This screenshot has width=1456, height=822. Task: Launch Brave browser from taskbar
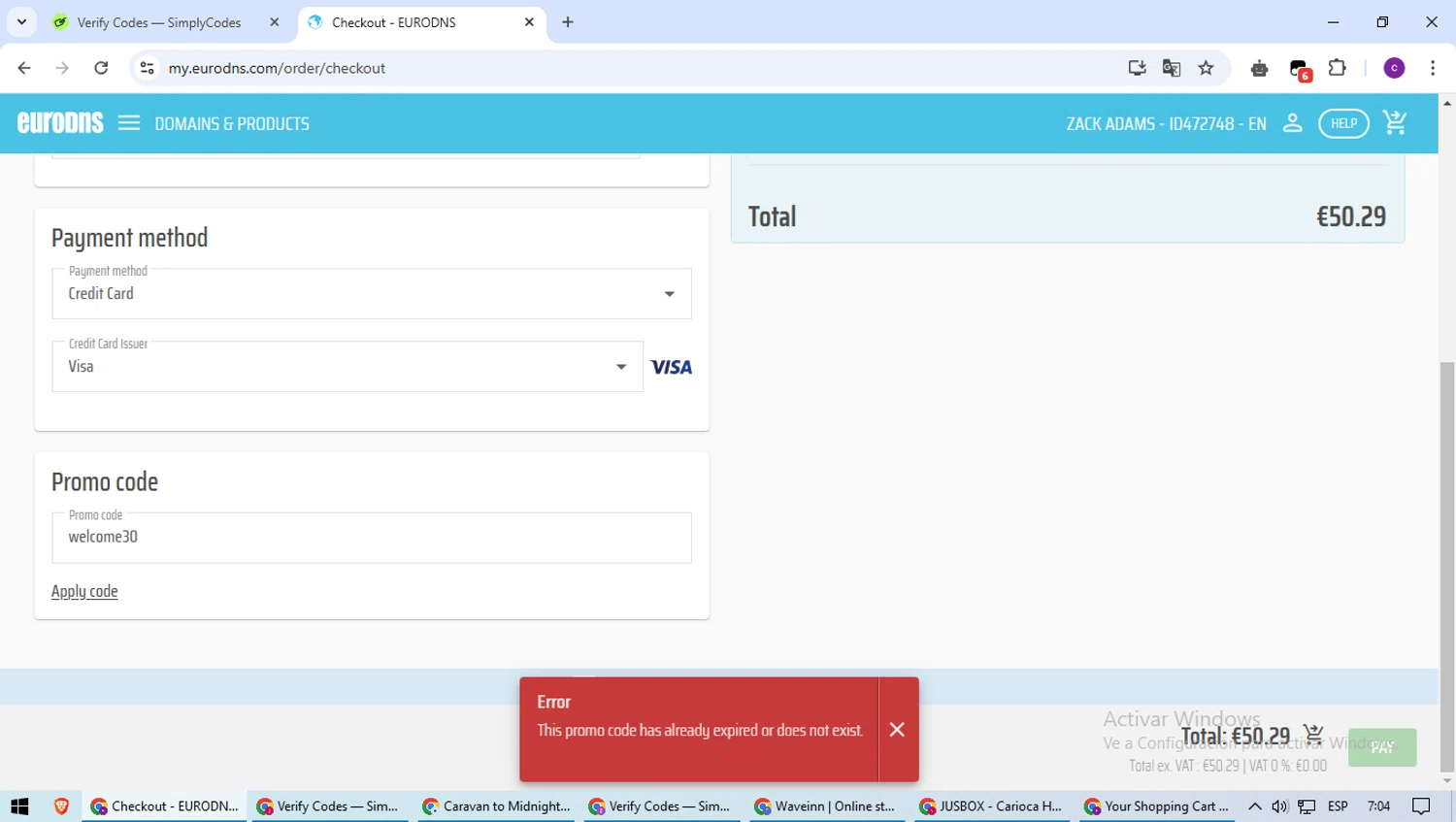pyautogui.click(x=61, y=806)
